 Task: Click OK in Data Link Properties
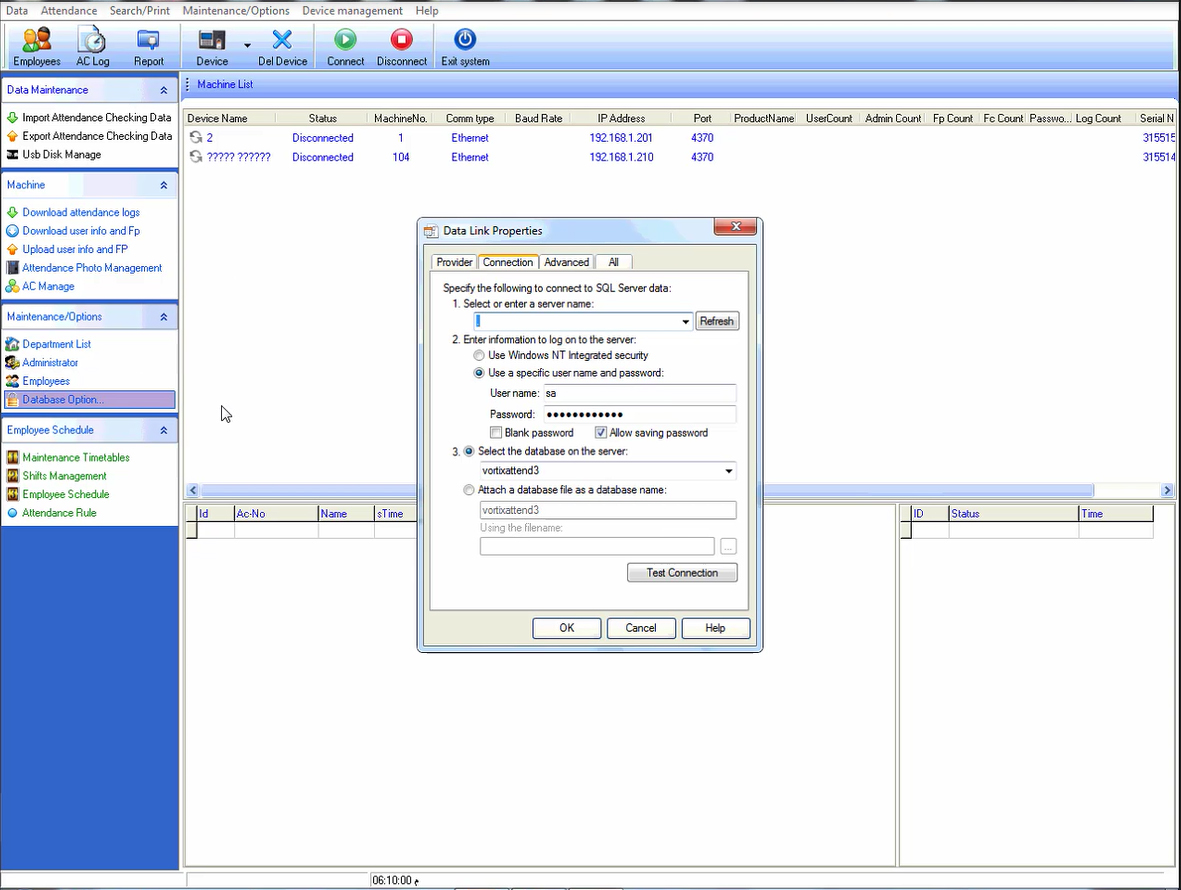click(x=566, y=628)
